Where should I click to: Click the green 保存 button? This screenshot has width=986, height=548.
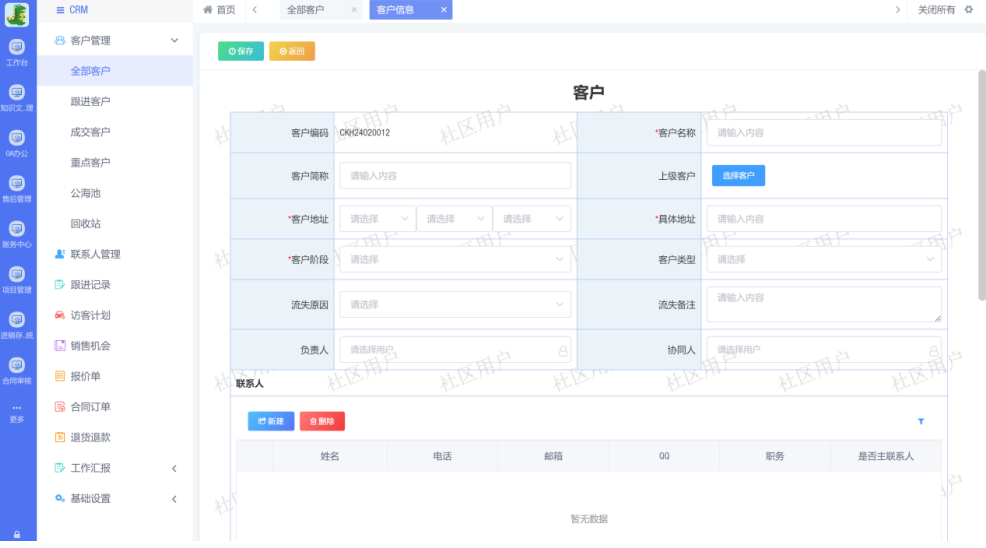(240, 51)
